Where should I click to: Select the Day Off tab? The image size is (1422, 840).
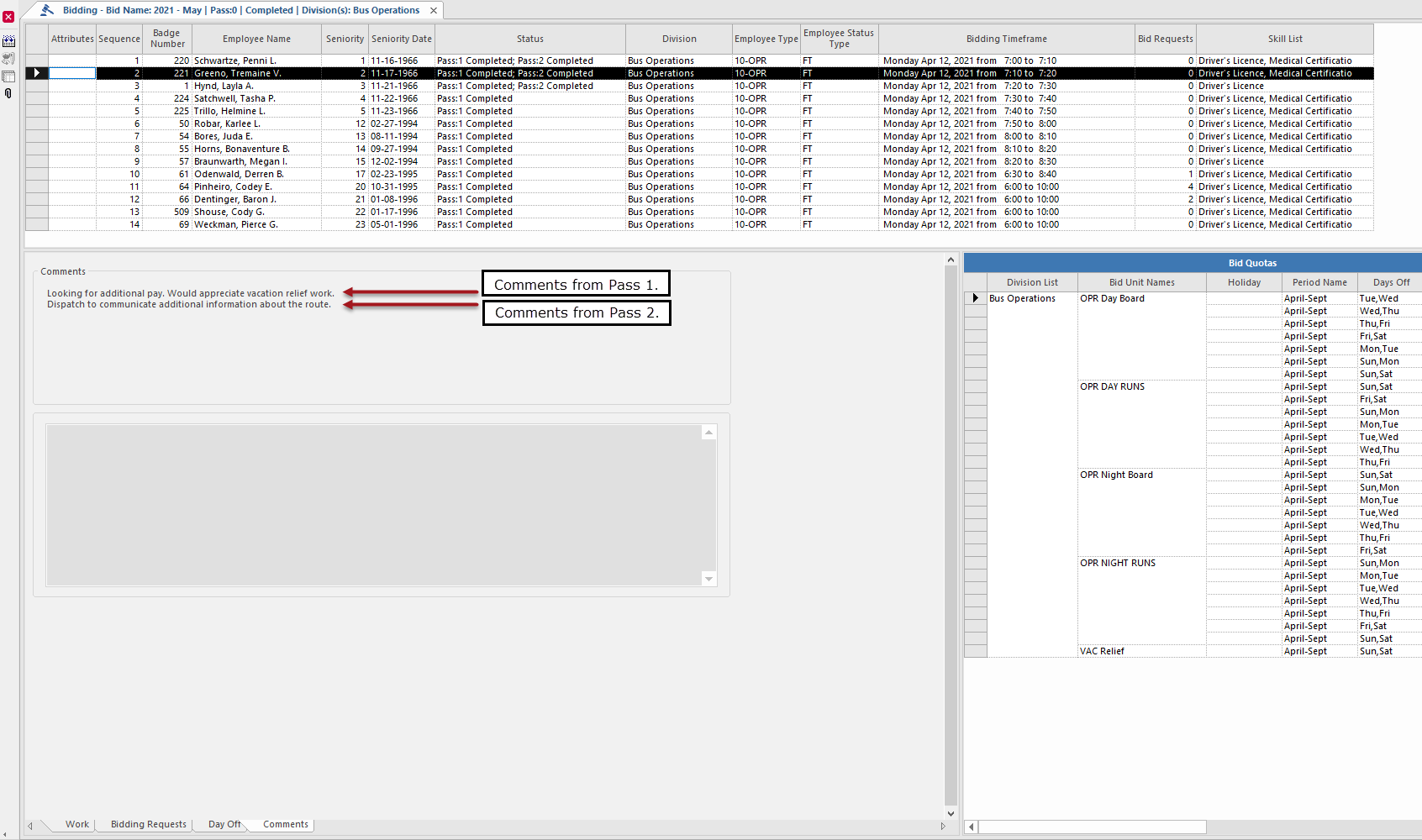[x=224, y=825]
